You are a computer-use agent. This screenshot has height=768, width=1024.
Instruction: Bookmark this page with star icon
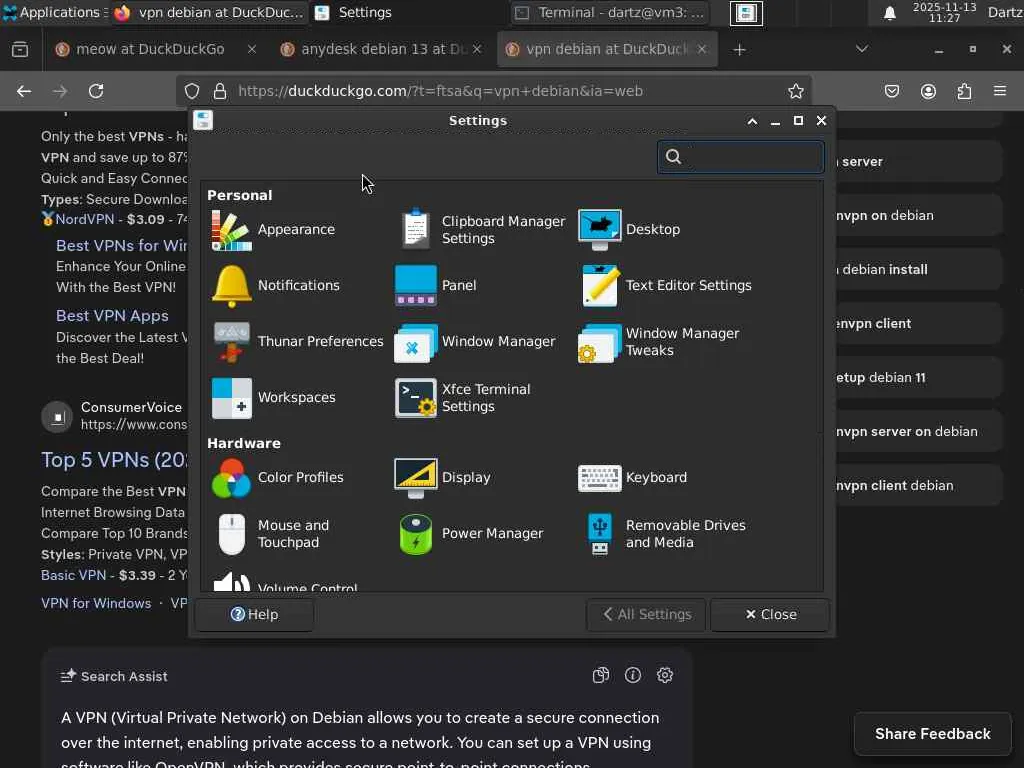pos(795,91)
